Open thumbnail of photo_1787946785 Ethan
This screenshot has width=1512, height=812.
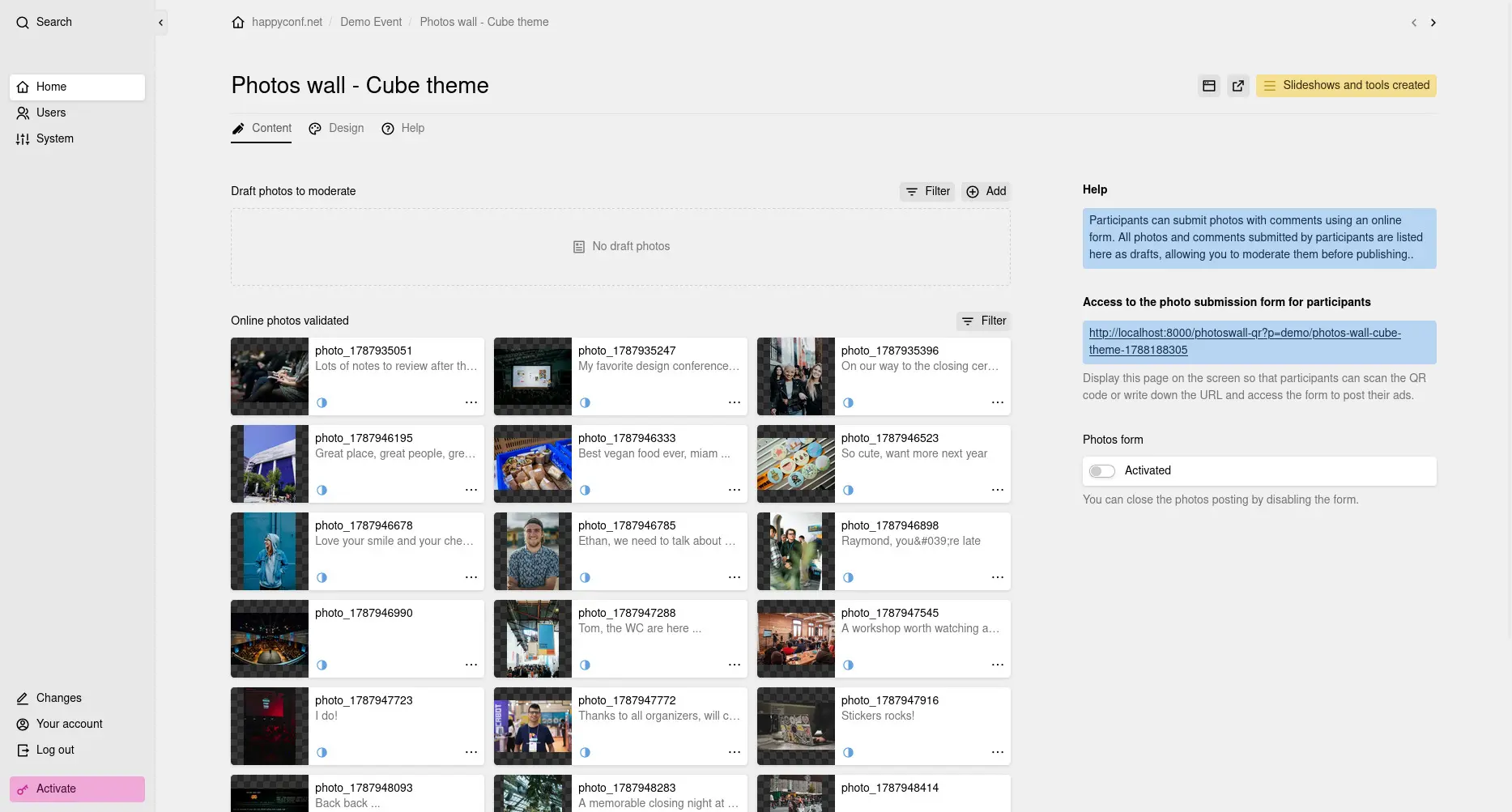(x=533, y=552)
